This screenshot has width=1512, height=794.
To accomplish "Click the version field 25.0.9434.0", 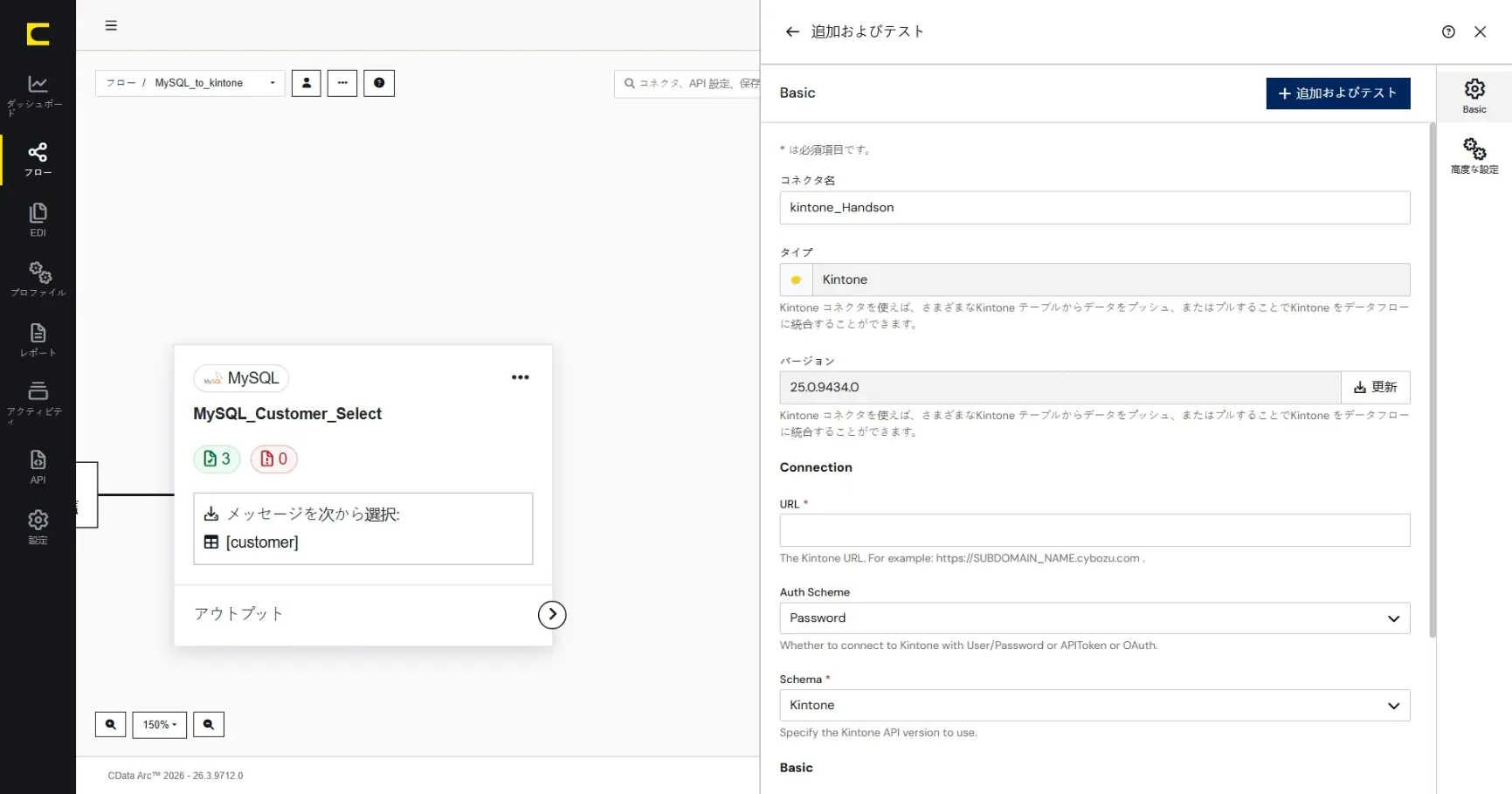I will pyautogui.click(x=1060, y=387).
